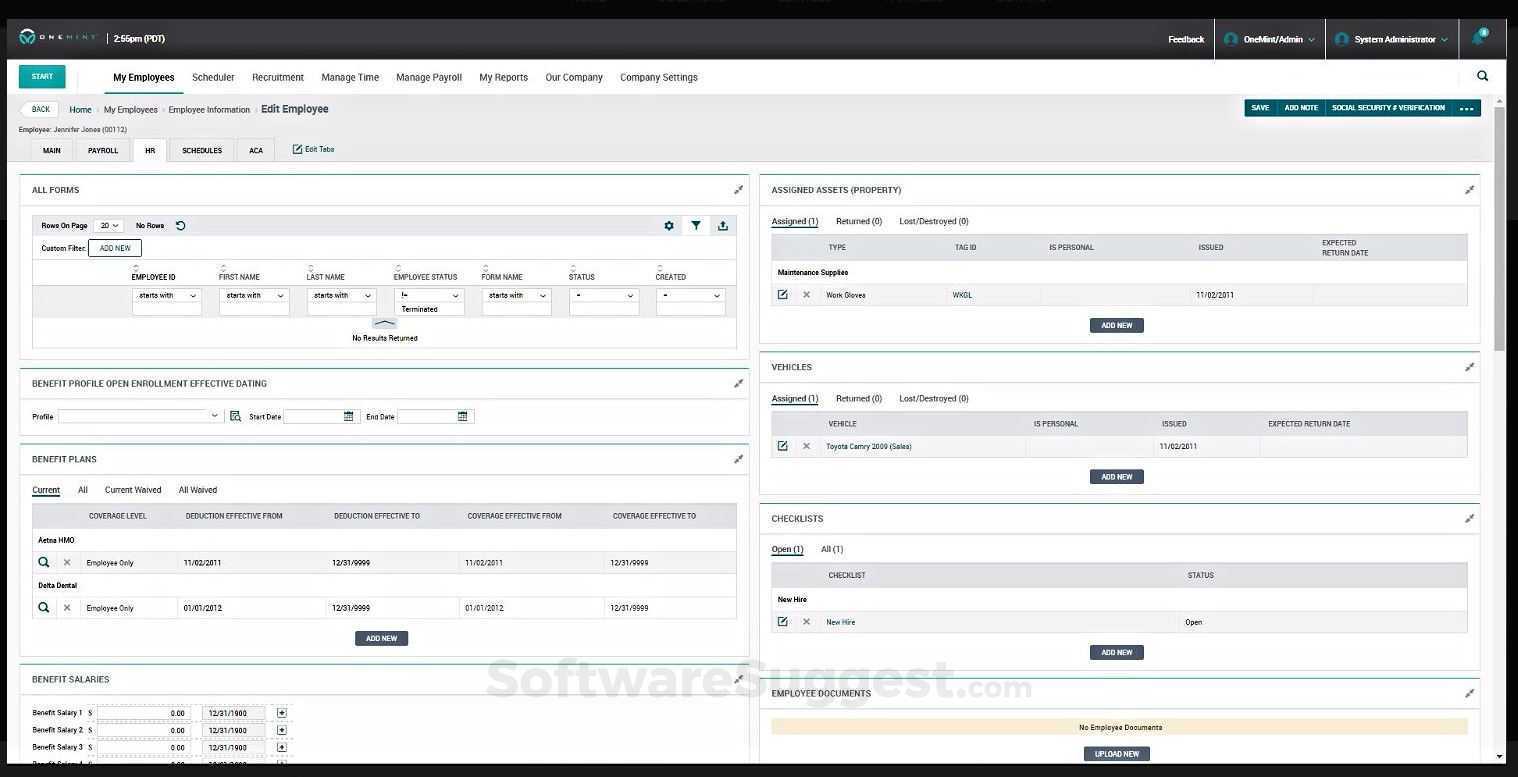Switch to the PAYROLL employee tab
The width and height of the screenshot is (1518, 777).
(103, 150)
